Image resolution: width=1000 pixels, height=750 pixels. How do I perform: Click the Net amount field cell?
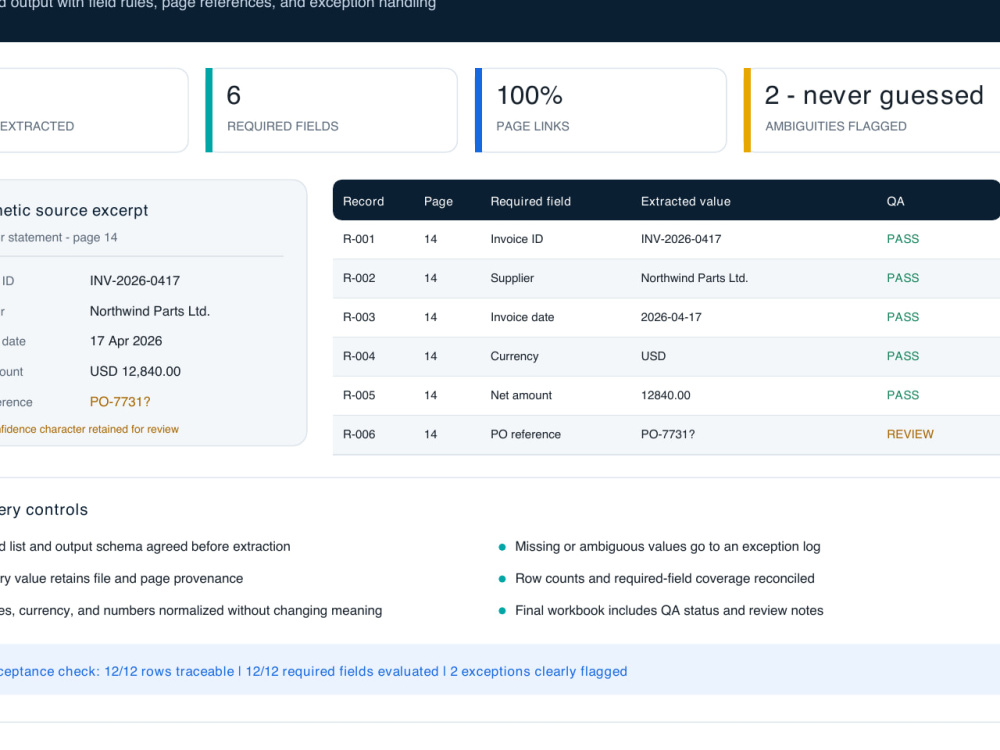click(x=521, y=395)
